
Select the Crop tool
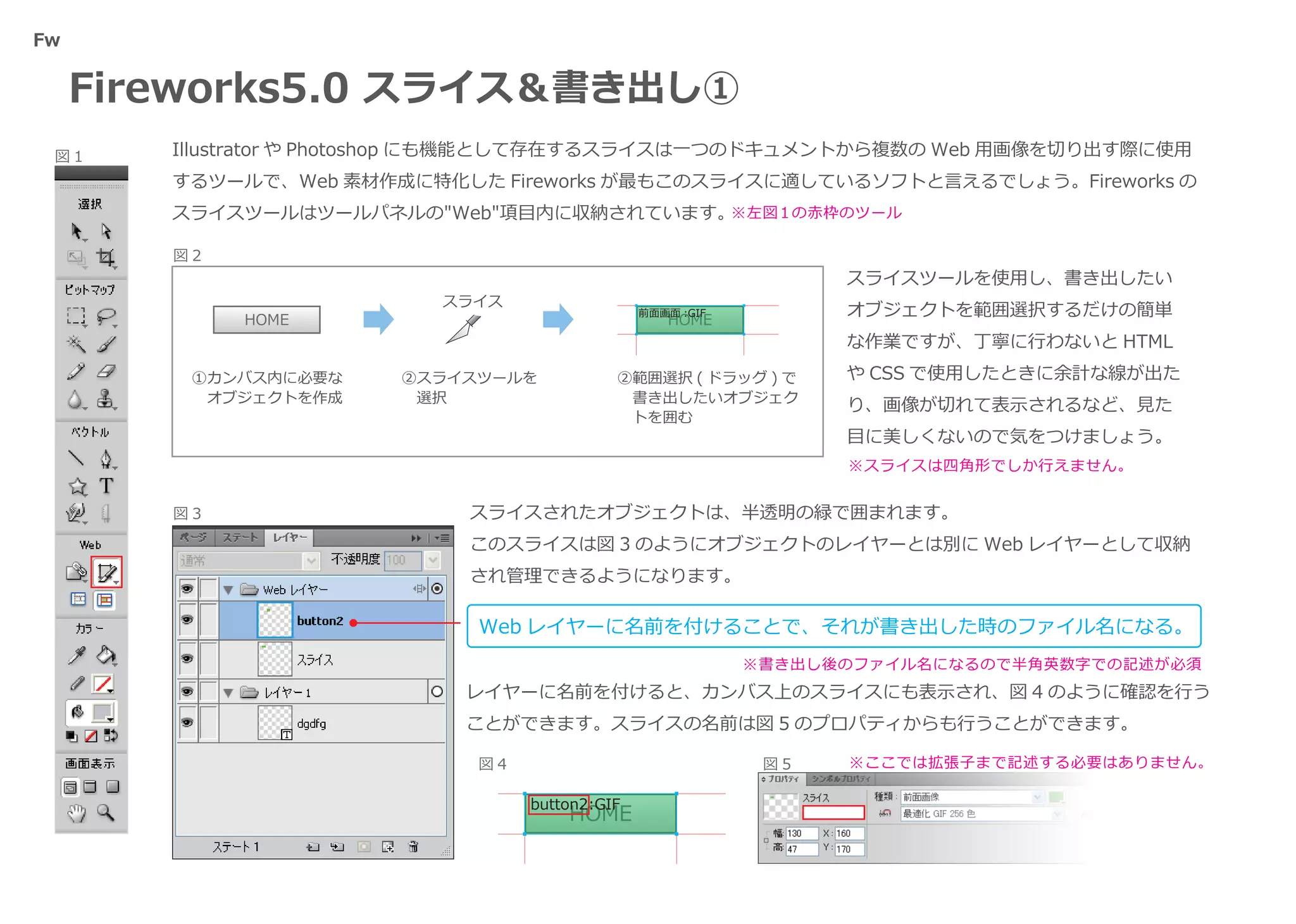click(x=106, y=258)
